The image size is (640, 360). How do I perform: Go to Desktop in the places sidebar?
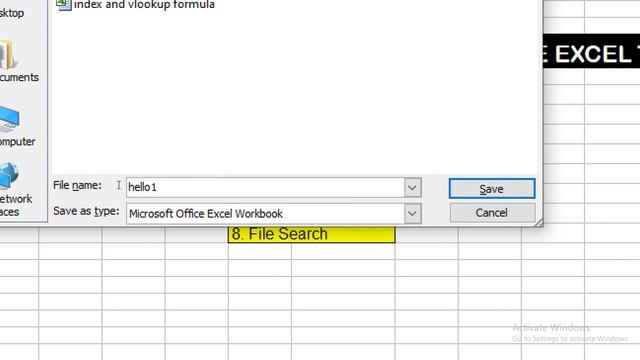(x=12, y=13)
